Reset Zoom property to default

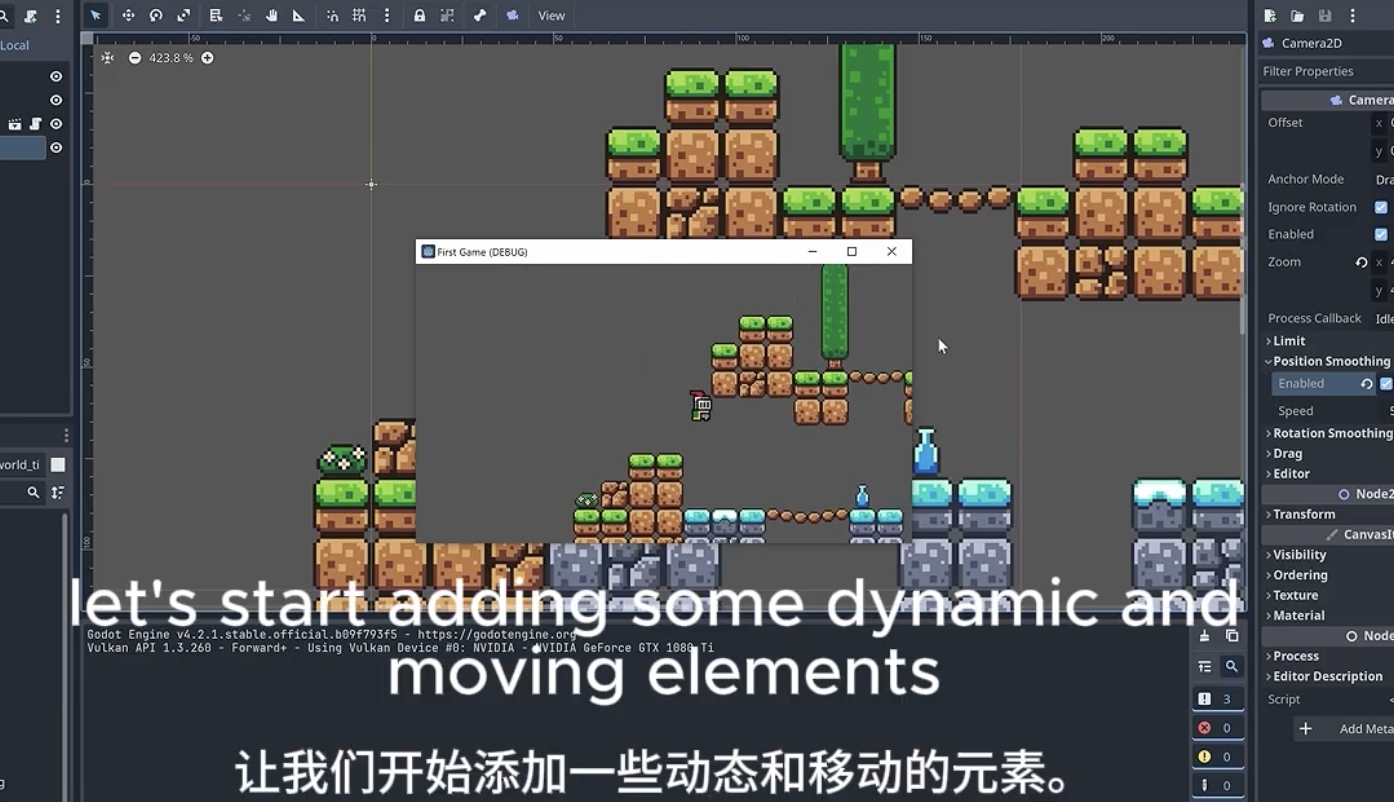tap(1361, 262)
